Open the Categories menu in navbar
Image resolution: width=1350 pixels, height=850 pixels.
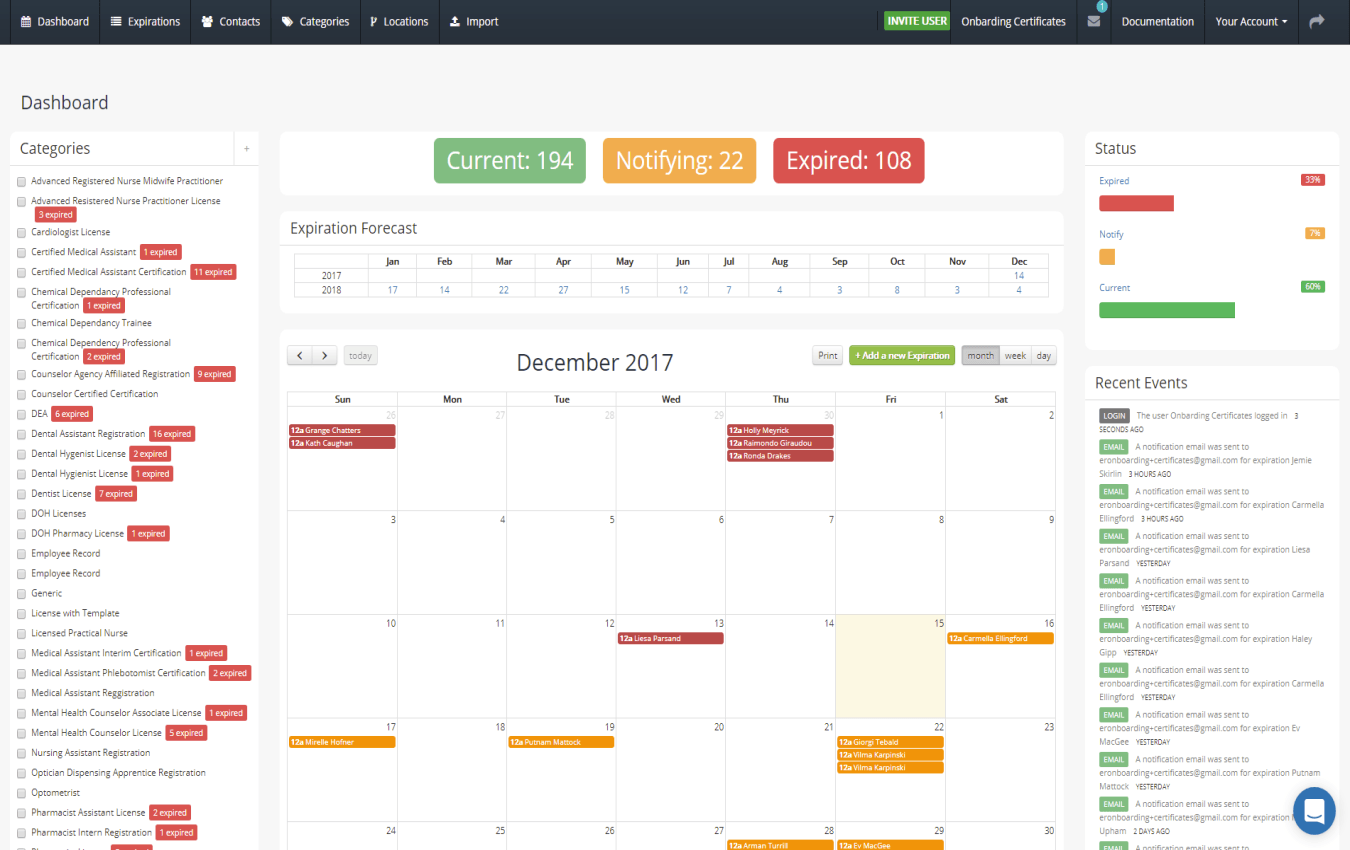point(315,21)
